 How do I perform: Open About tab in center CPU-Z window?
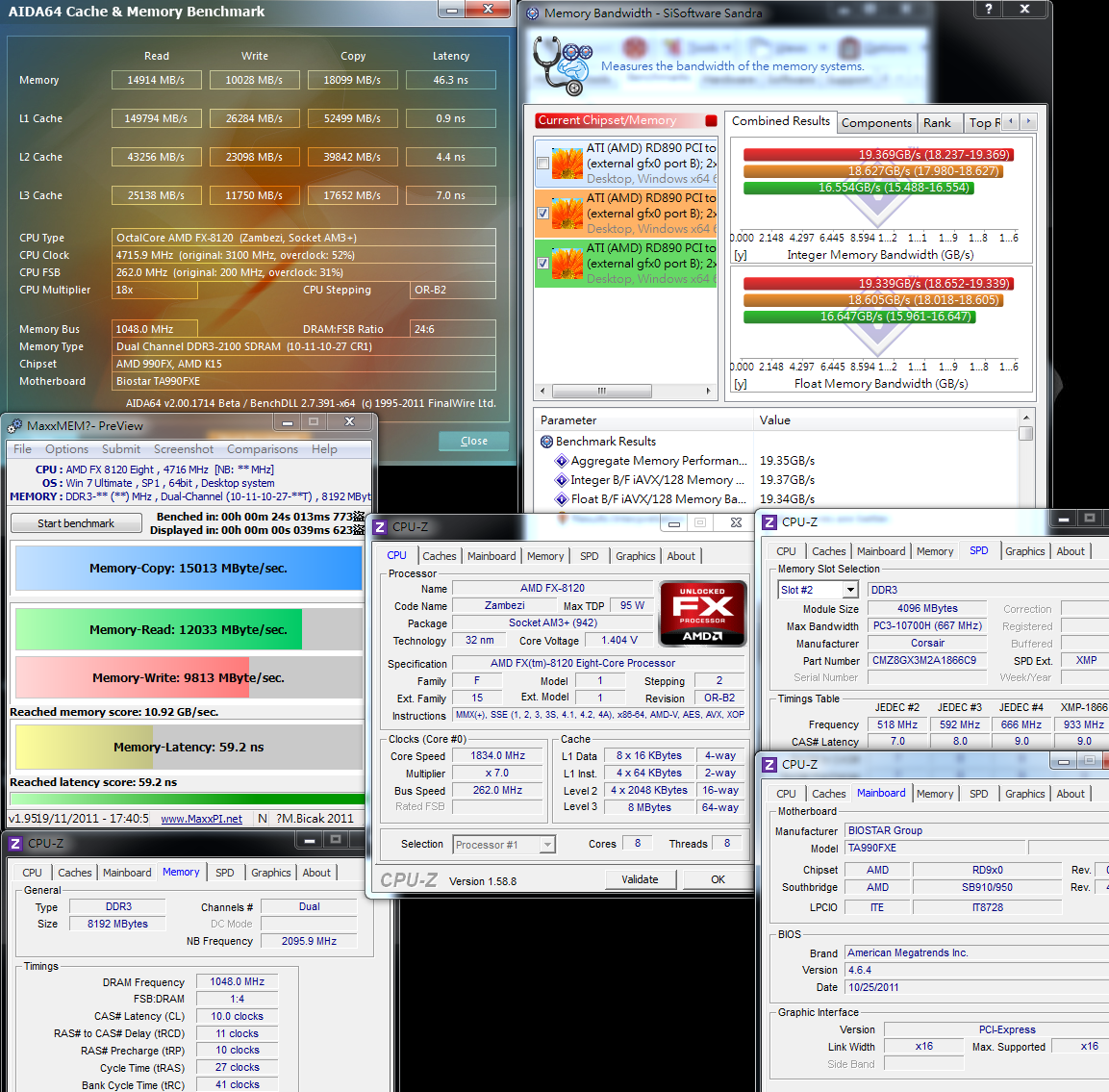tap(681, 556)
